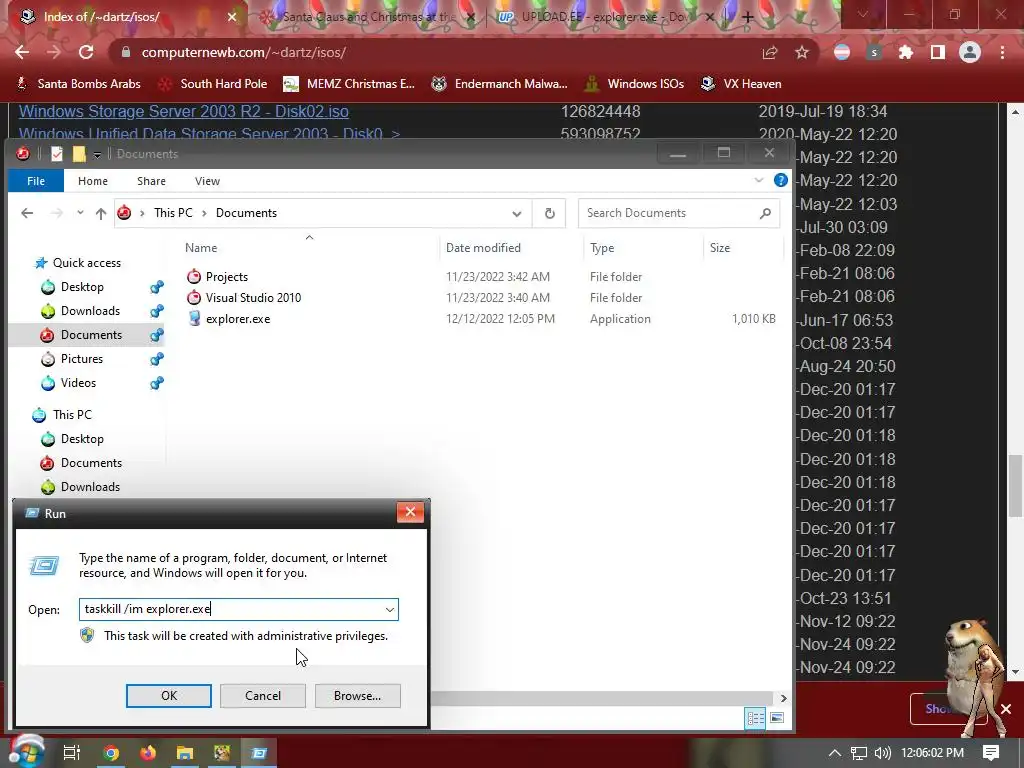Click the Run taskbar icon
The width and height of the screenshot is (1024, 768).
259,753
